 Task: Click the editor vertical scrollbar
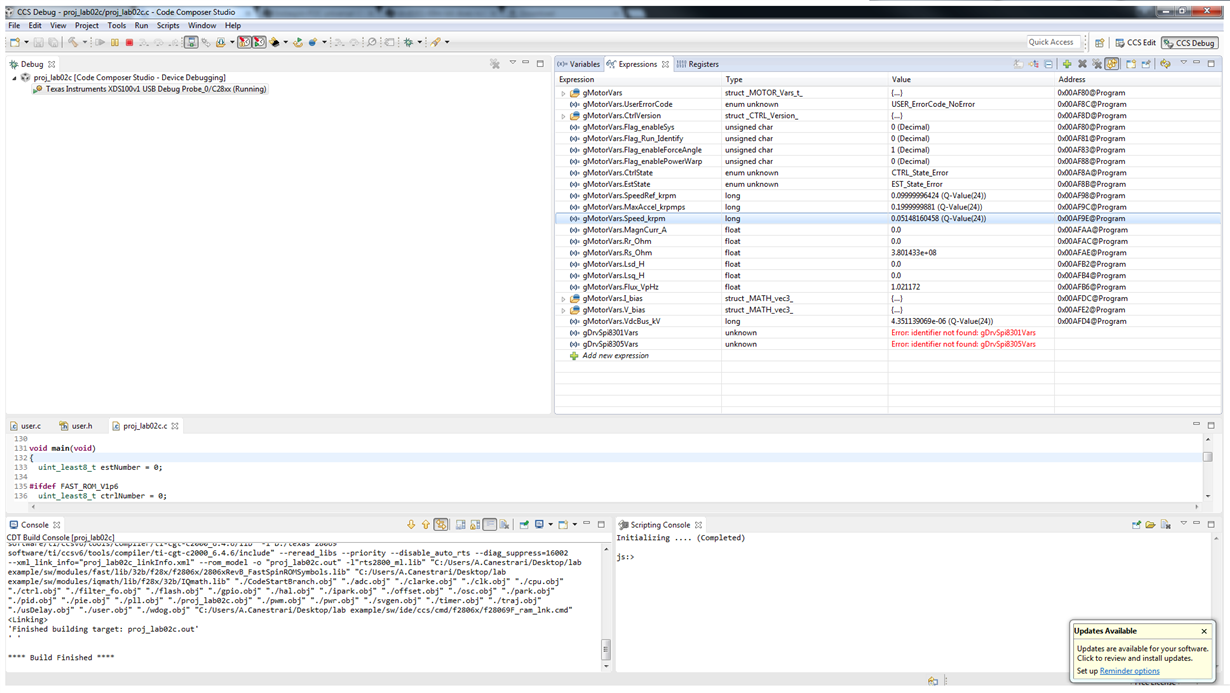click(x=1208, y=467)
